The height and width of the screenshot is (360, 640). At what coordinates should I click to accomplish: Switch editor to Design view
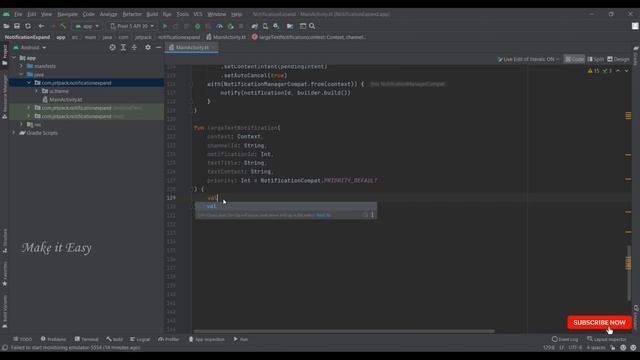pyautogui.click(x=618, y=59)
